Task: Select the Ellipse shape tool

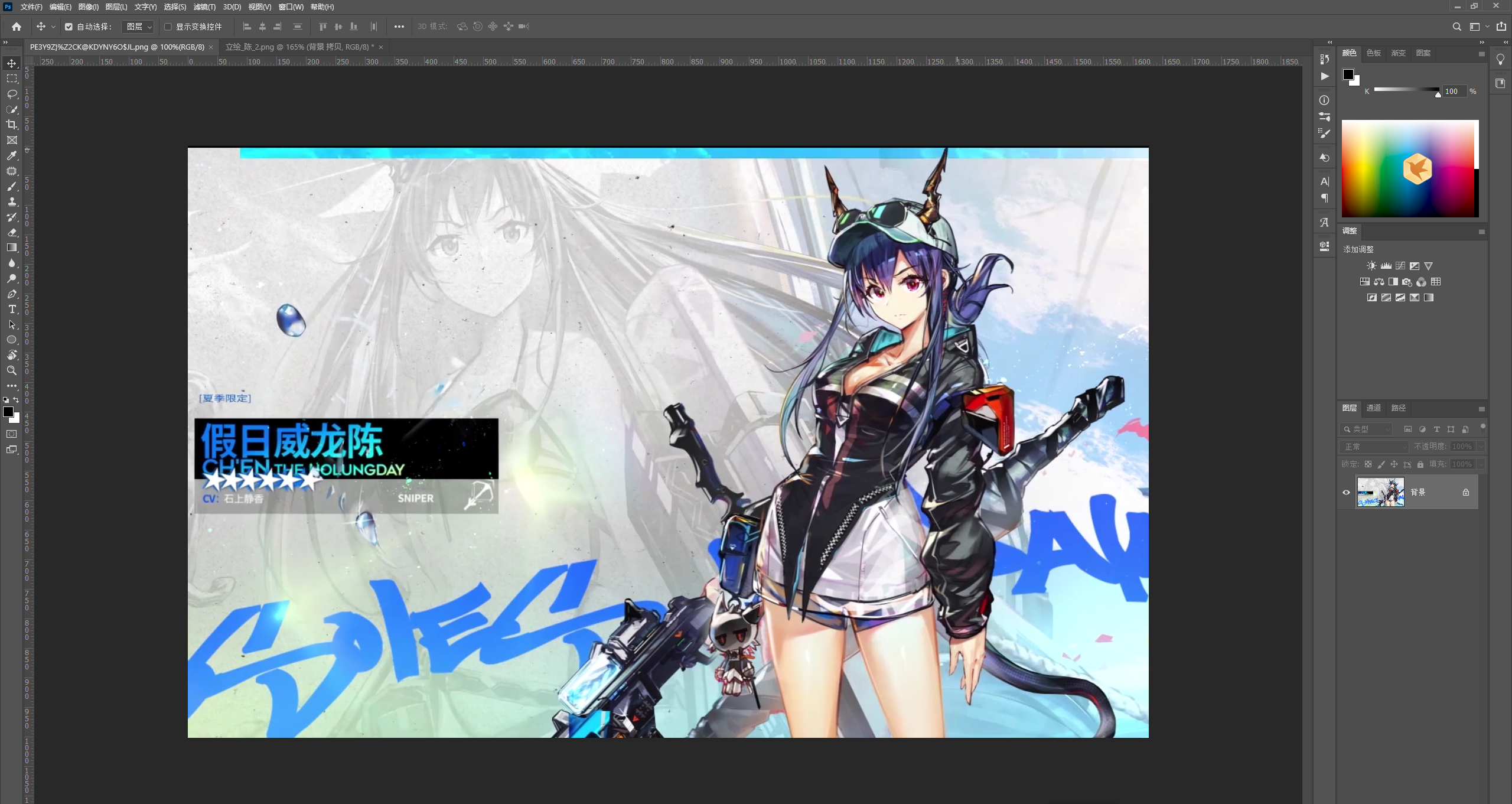Action: 12,340
